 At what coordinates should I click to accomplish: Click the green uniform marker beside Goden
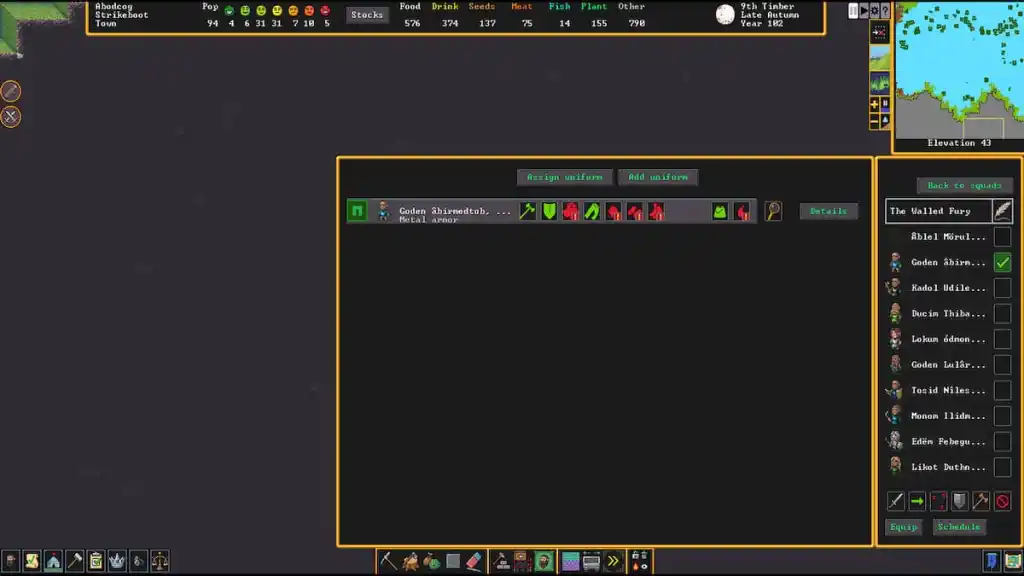357,211
